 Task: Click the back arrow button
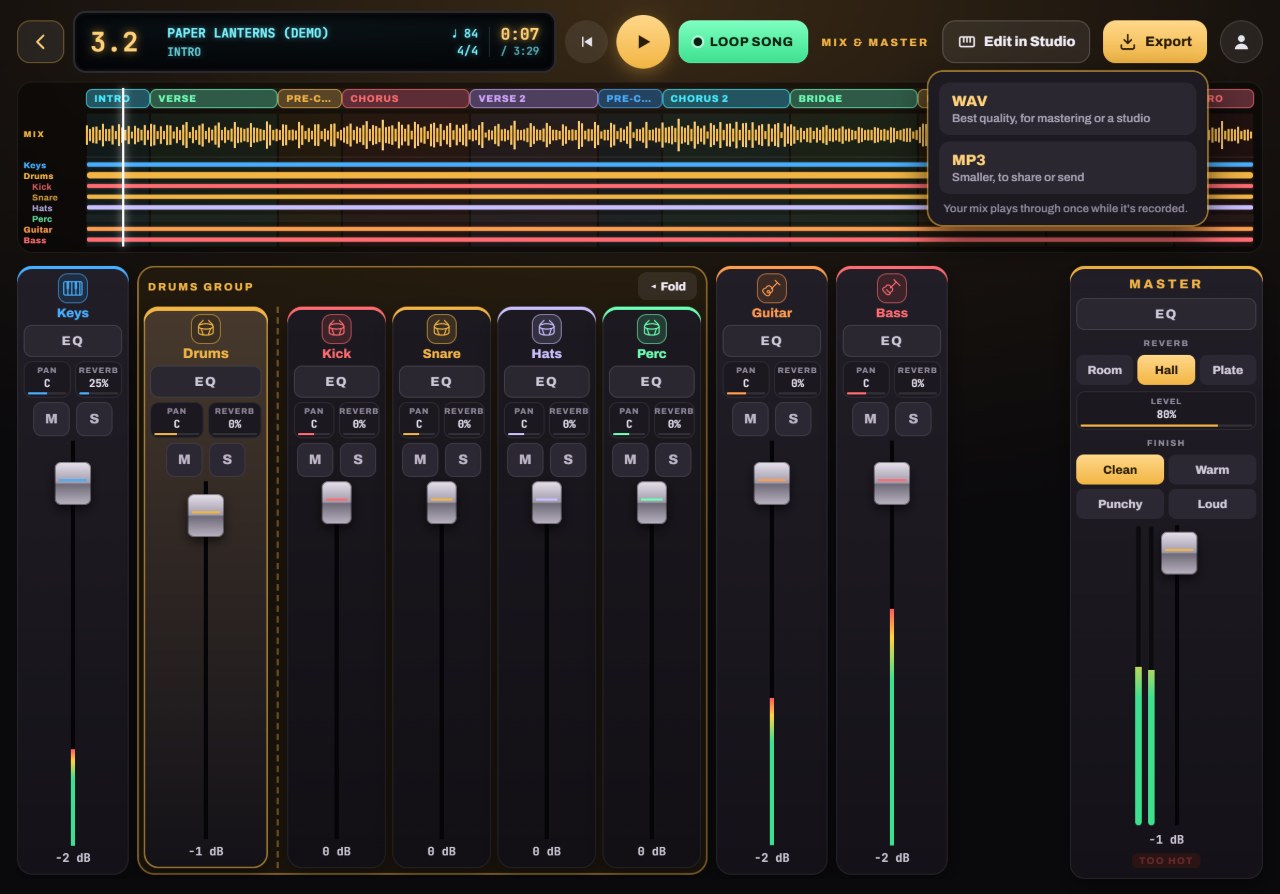pyautogui.click(x=41, y=42)
